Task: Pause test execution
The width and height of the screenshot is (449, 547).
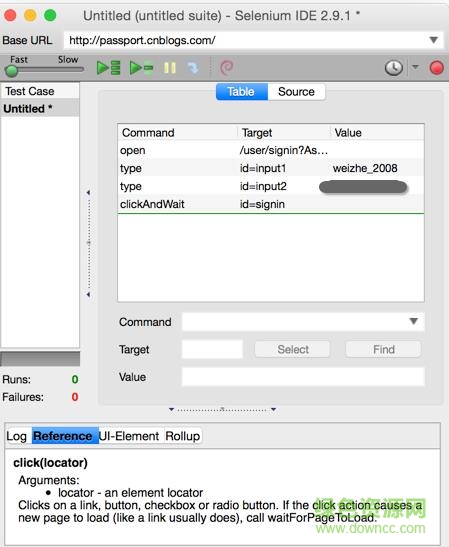Action: coord(170,68)
